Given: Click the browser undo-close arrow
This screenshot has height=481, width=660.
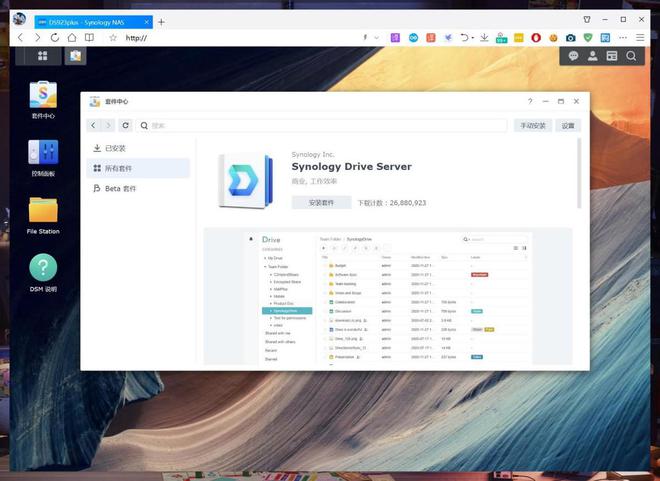Looking at the screenshot, I should tap(464, 38).
